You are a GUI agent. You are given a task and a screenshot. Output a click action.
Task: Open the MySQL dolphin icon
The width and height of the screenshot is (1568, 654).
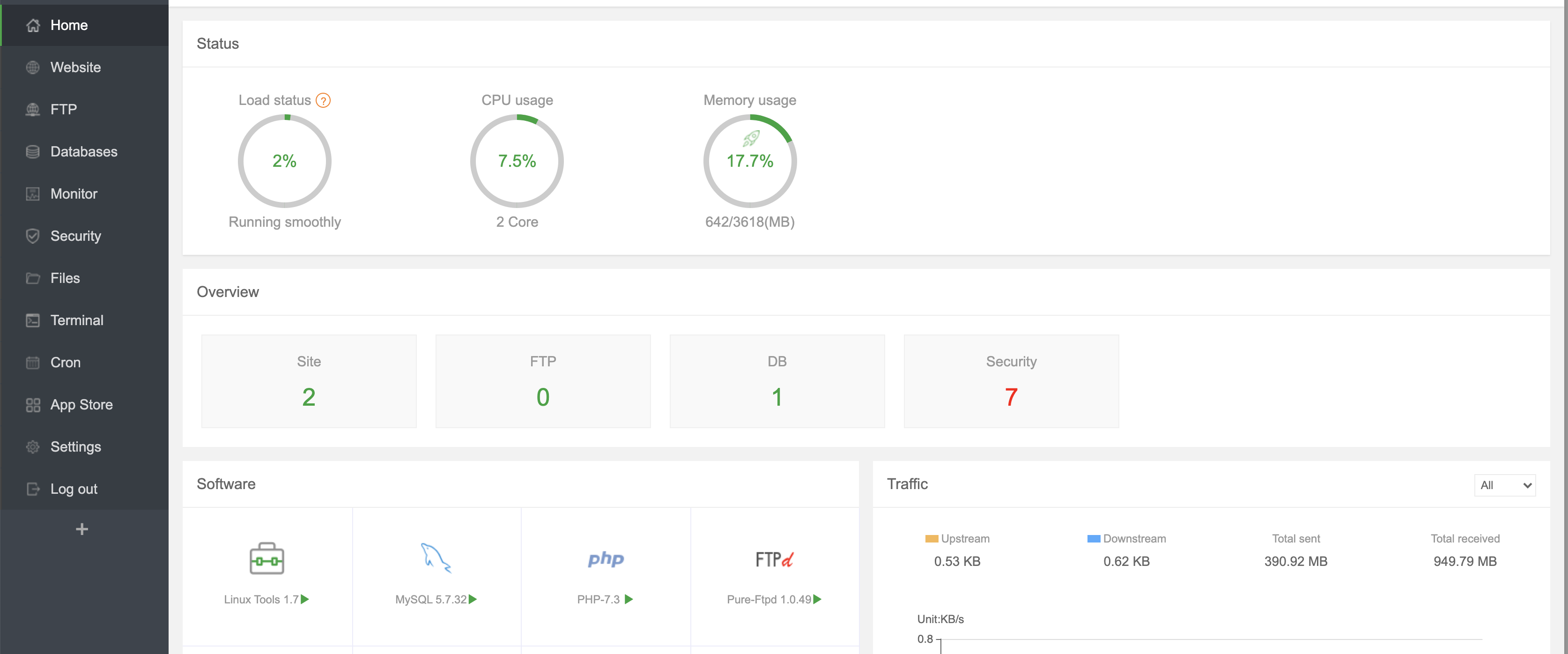click(436, 558)
